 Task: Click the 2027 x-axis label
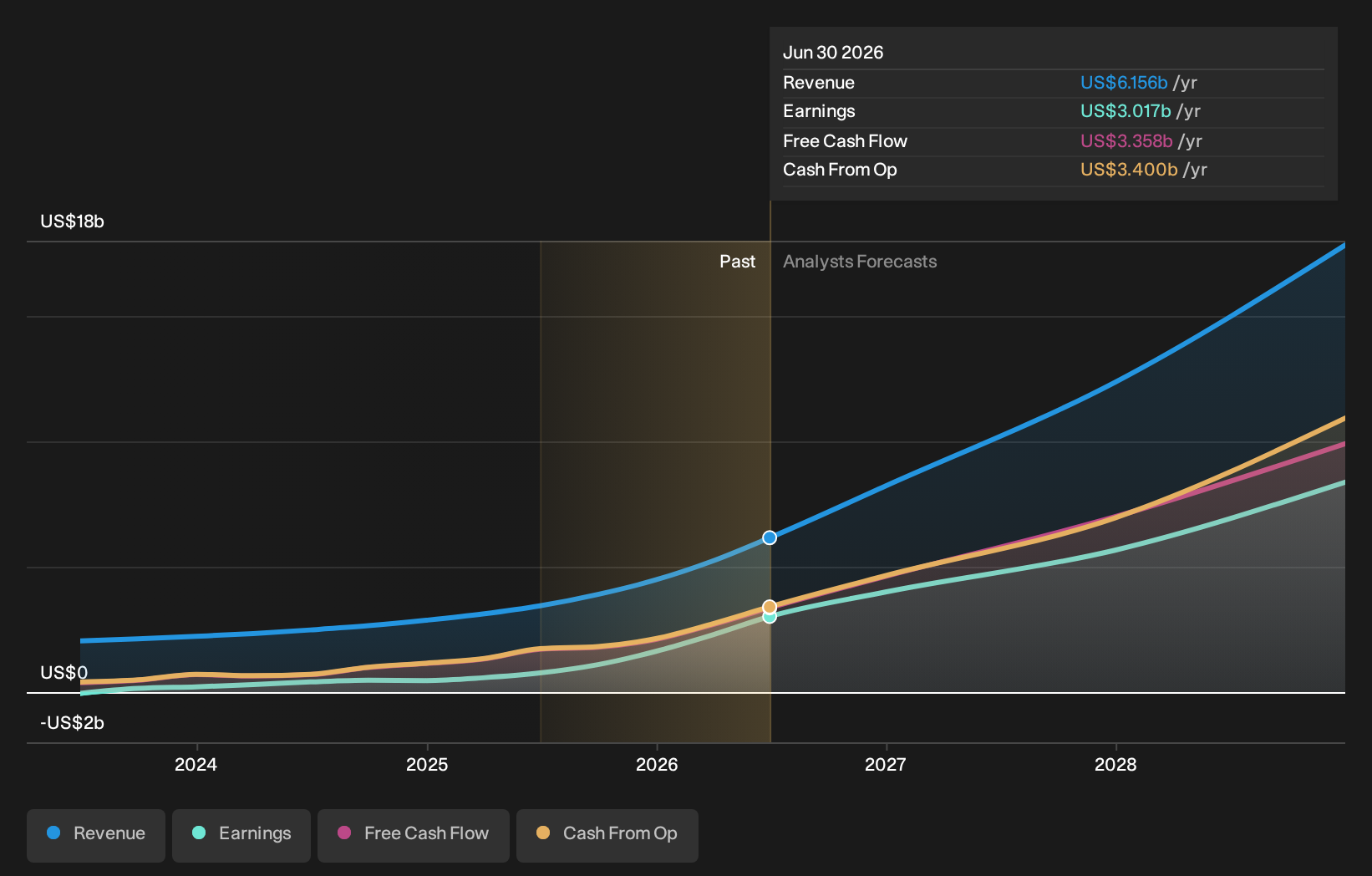(886, 765)
